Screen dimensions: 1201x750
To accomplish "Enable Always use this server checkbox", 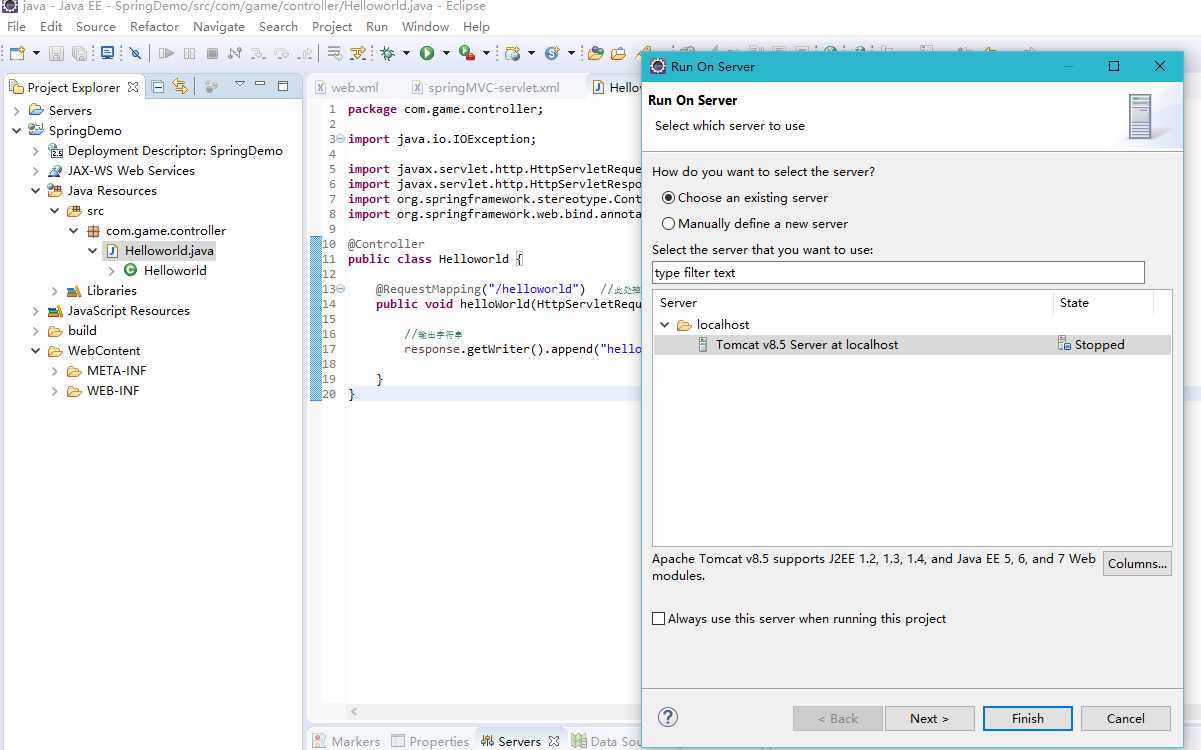I will point(658,619).
